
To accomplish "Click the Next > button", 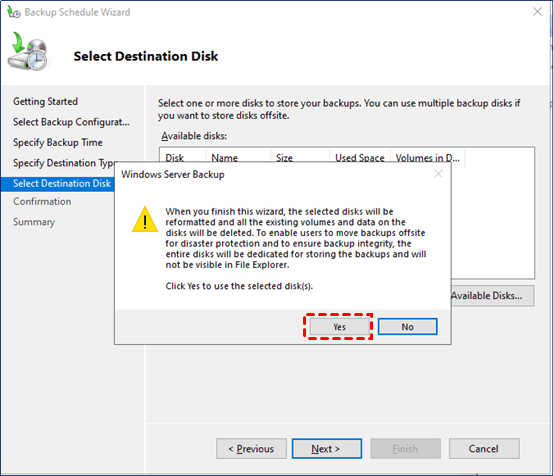I will 327,449.
